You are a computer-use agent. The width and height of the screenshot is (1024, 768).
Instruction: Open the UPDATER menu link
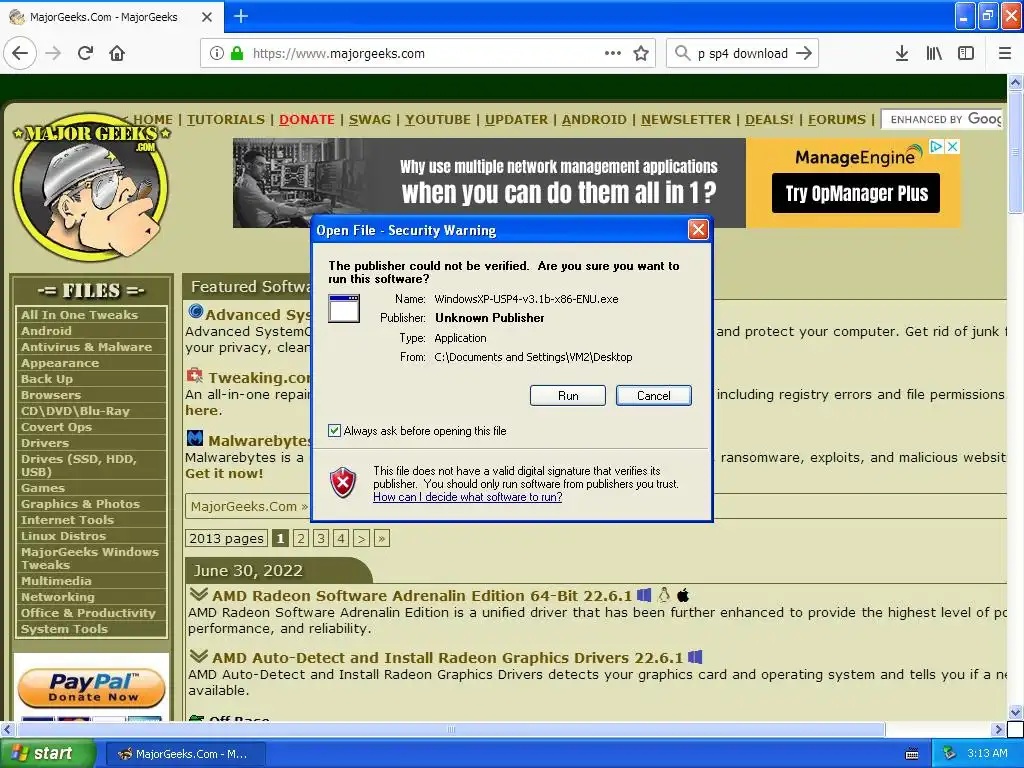pos(517,120)
